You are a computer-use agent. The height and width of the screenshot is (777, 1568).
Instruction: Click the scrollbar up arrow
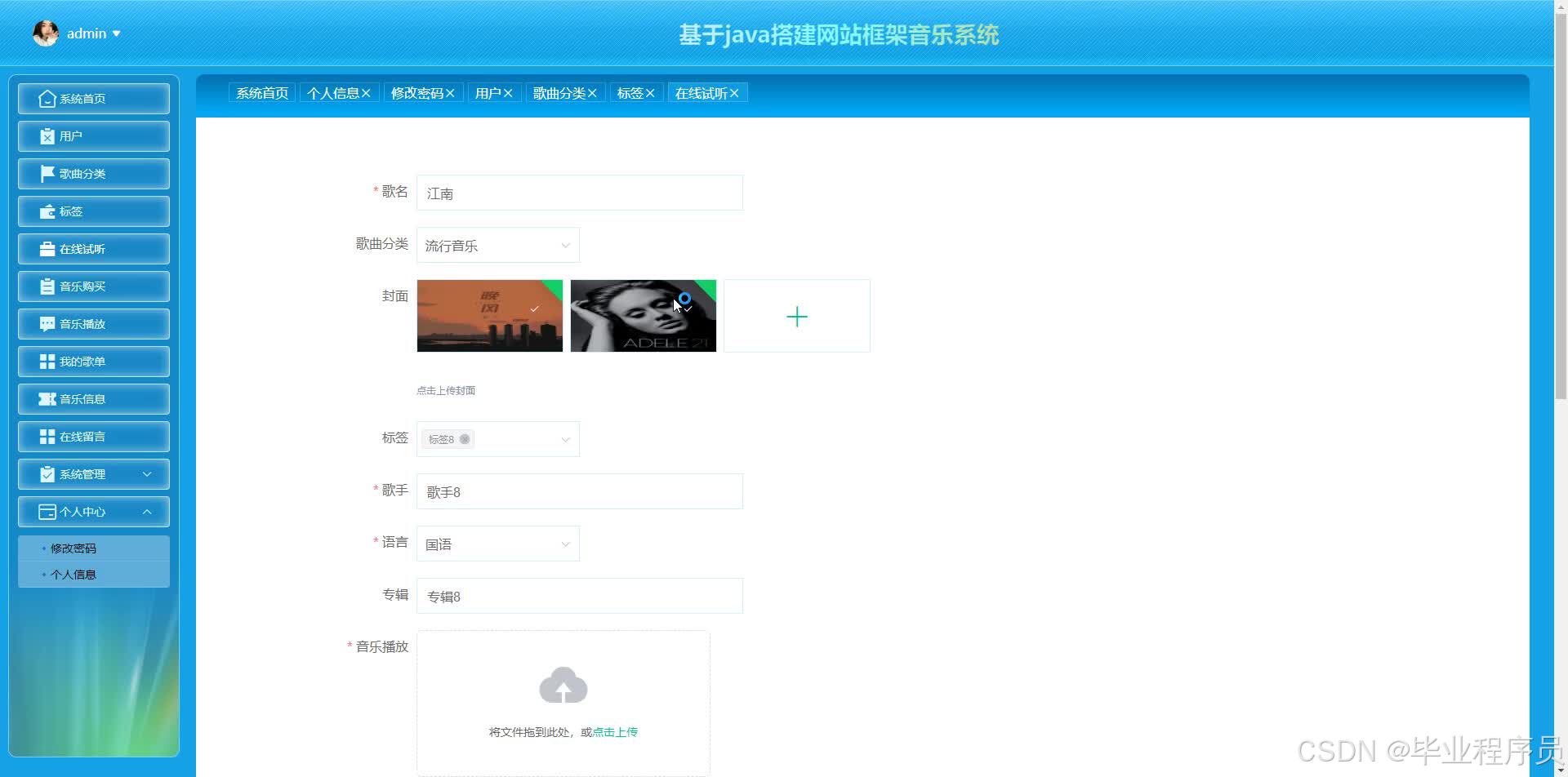(1561, 6)
